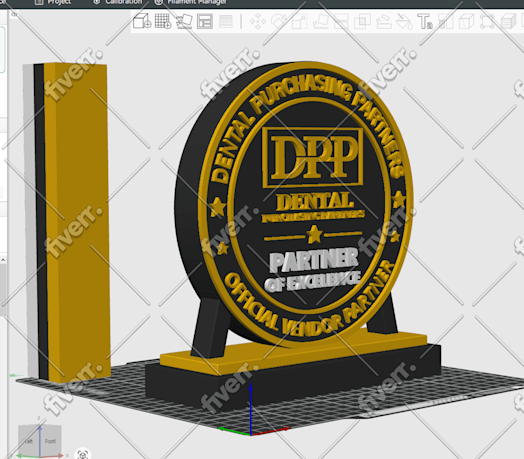Open the Project tab
Screen dimensions: 524x459
53,2
